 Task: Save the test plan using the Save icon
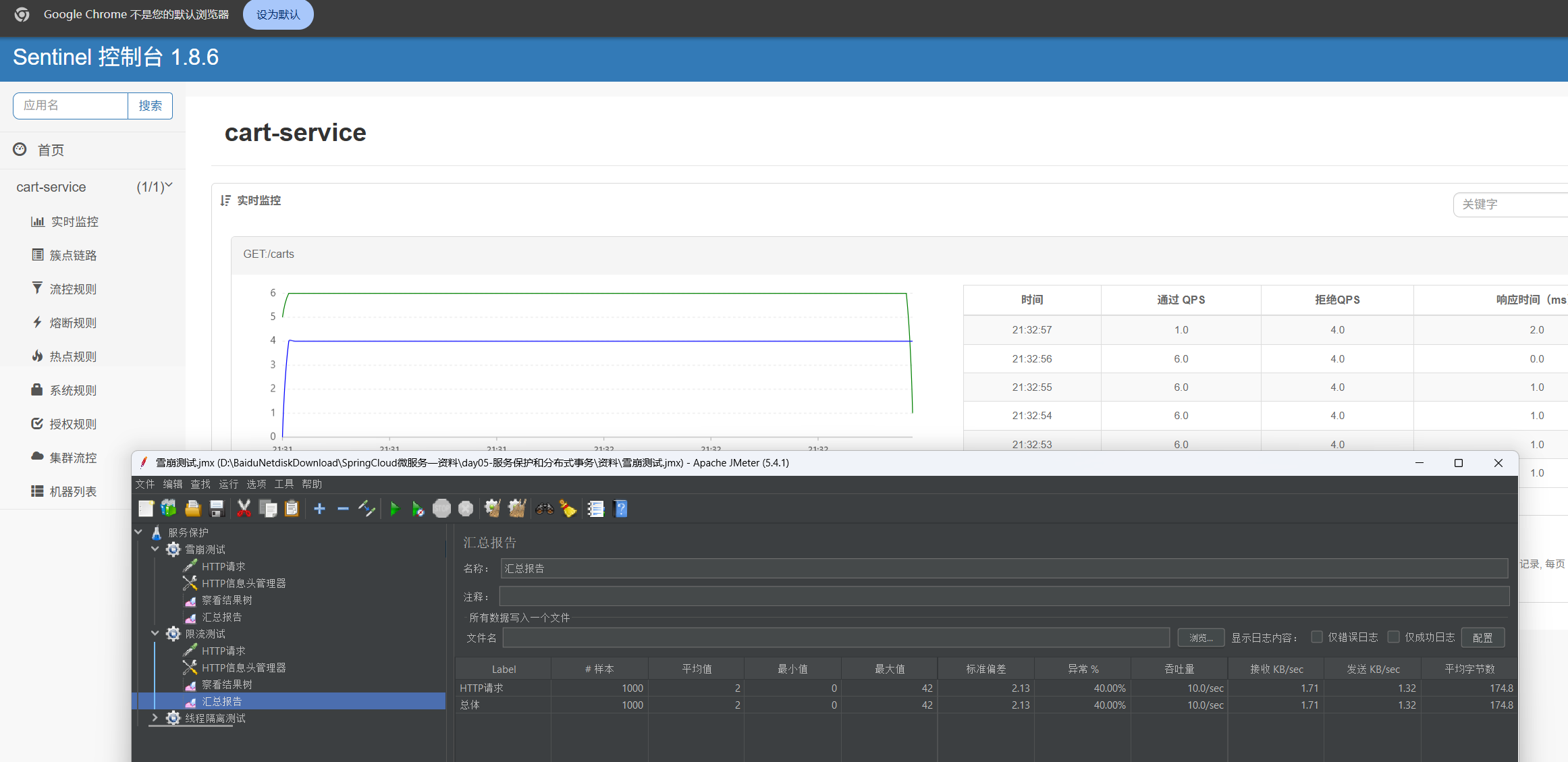coord(217,508)
